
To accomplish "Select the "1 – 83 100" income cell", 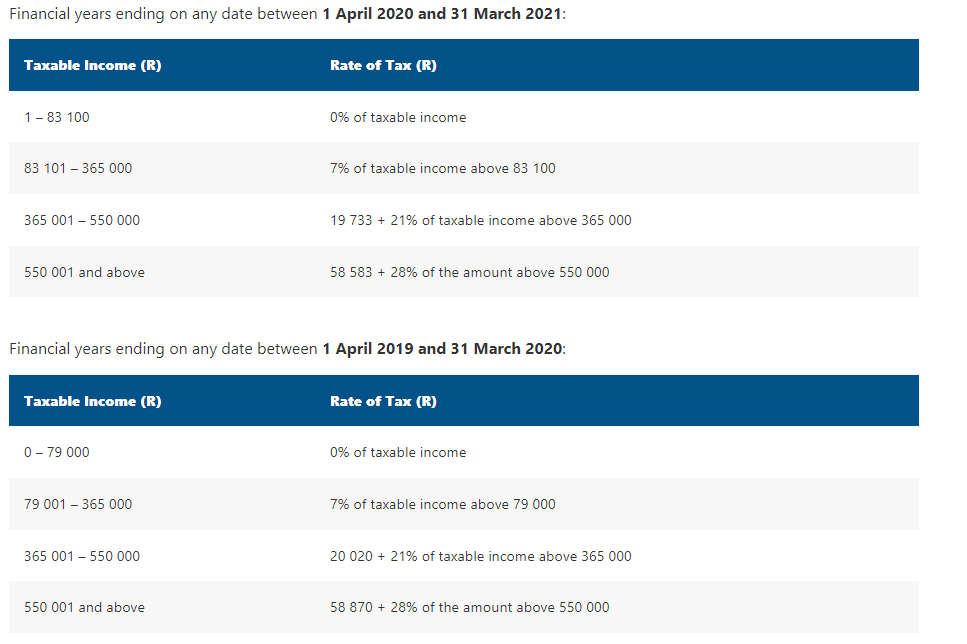I will tap(57, 117).
